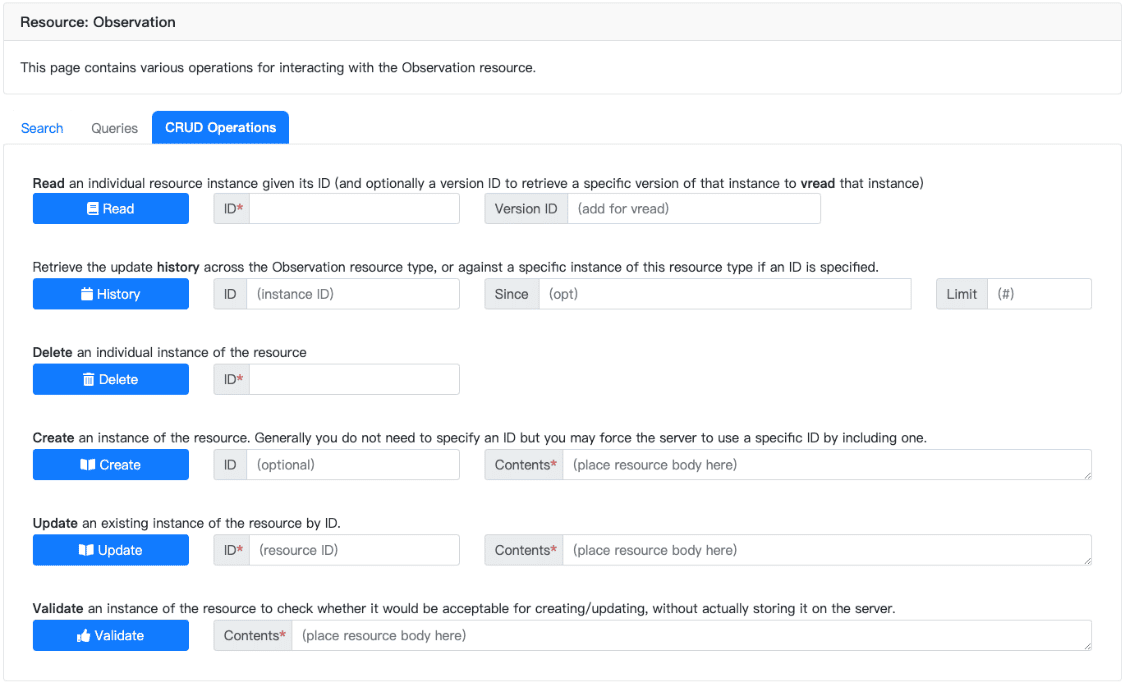
Task: Focus the Update resource ID field
Action: pyautogui.click(x=354, y=550)
